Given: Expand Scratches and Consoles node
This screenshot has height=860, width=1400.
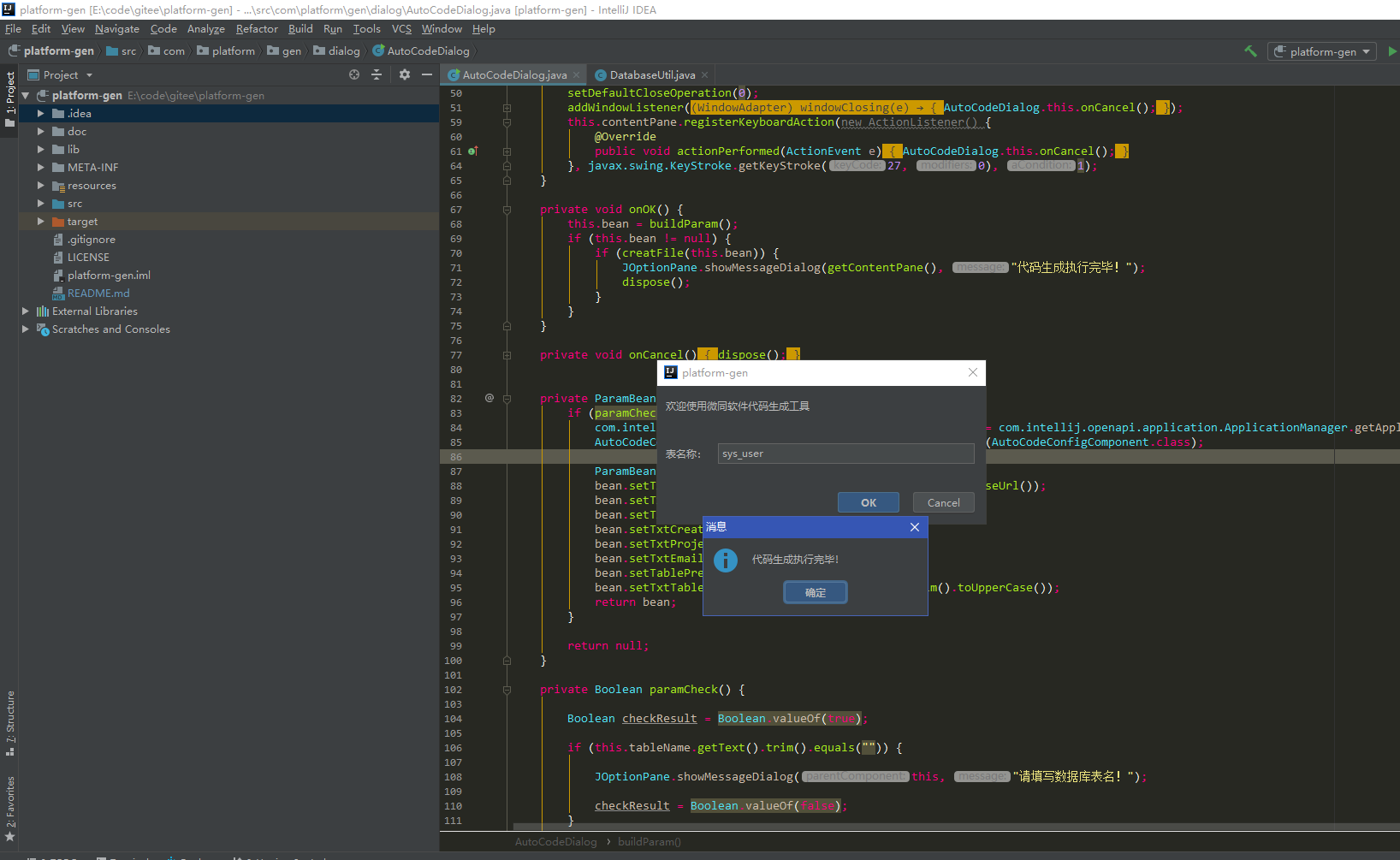Looking at the screenshot, I should tap(25, 329).
